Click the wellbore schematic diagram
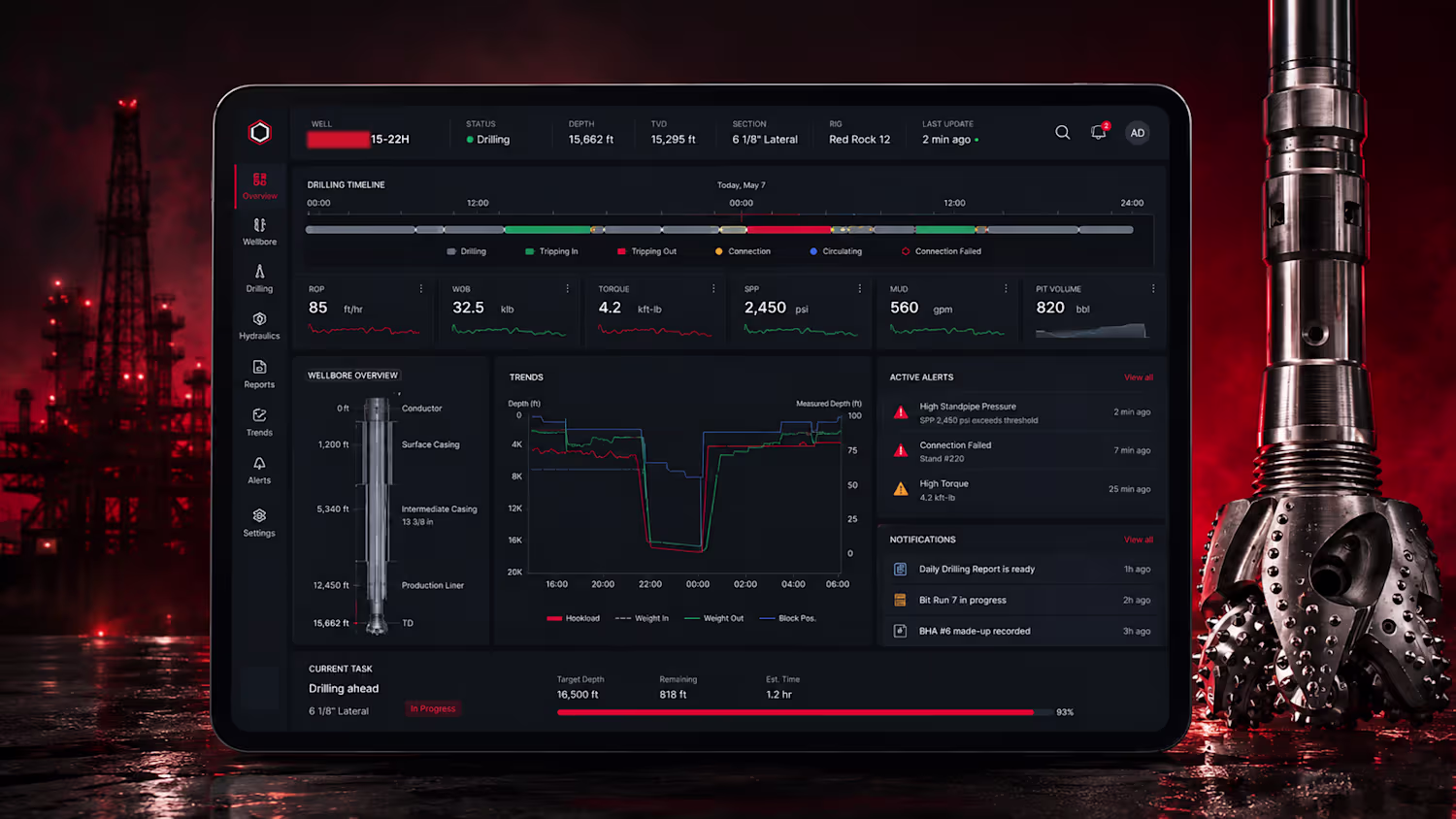The image size is (1456, 819). [x=377, y=516]
